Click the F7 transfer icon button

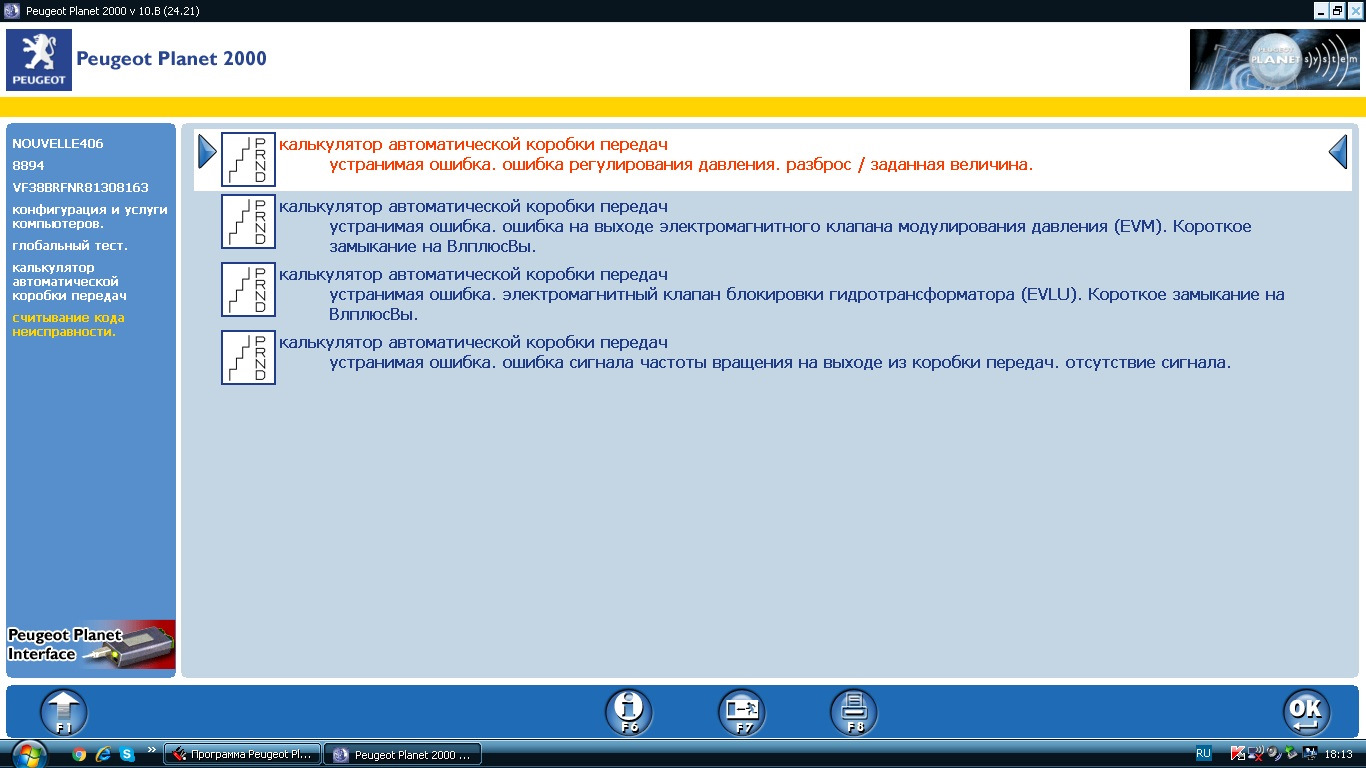[742, 714]
